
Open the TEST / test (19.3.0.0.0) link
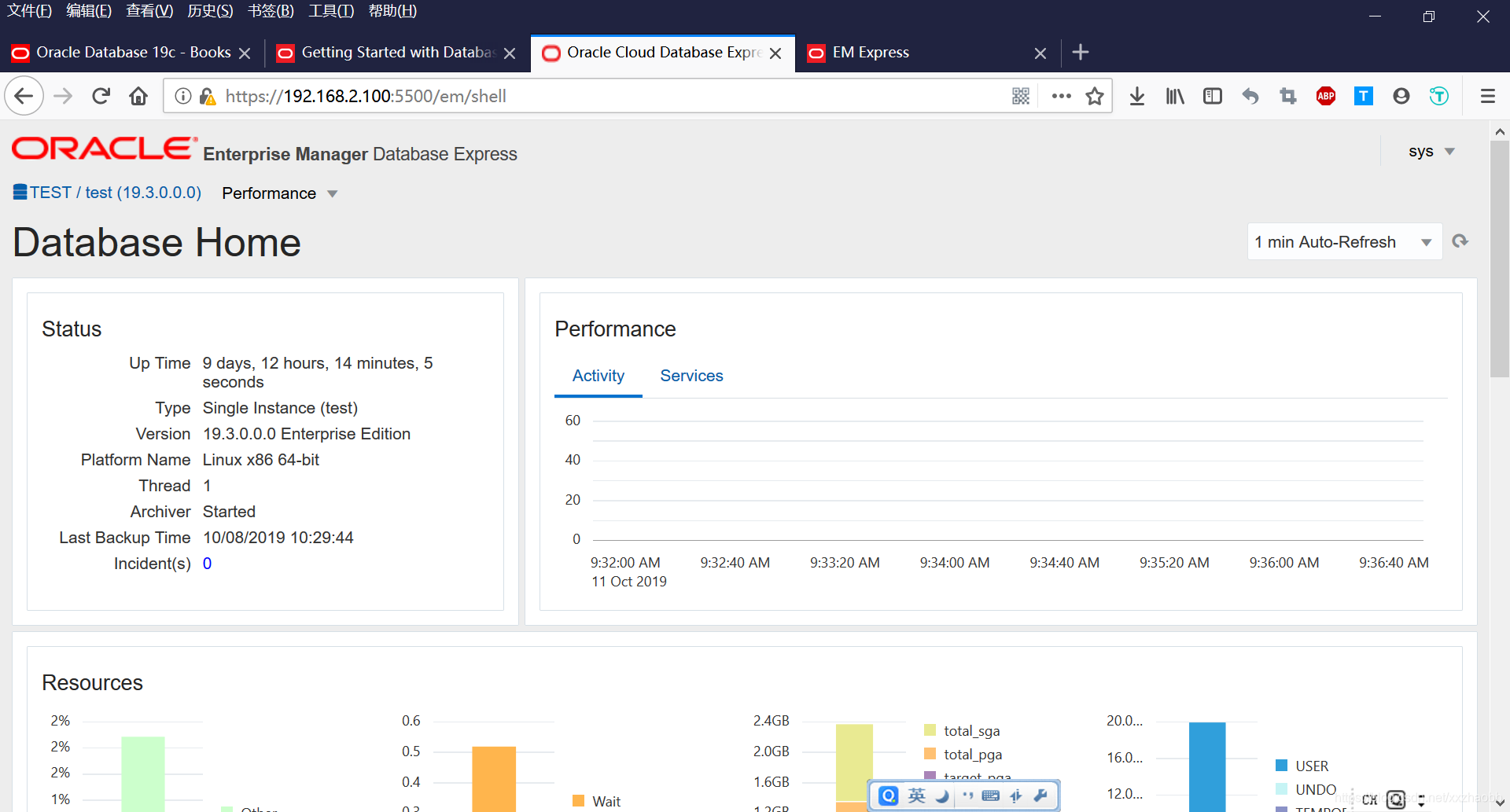tap(116, 193)
